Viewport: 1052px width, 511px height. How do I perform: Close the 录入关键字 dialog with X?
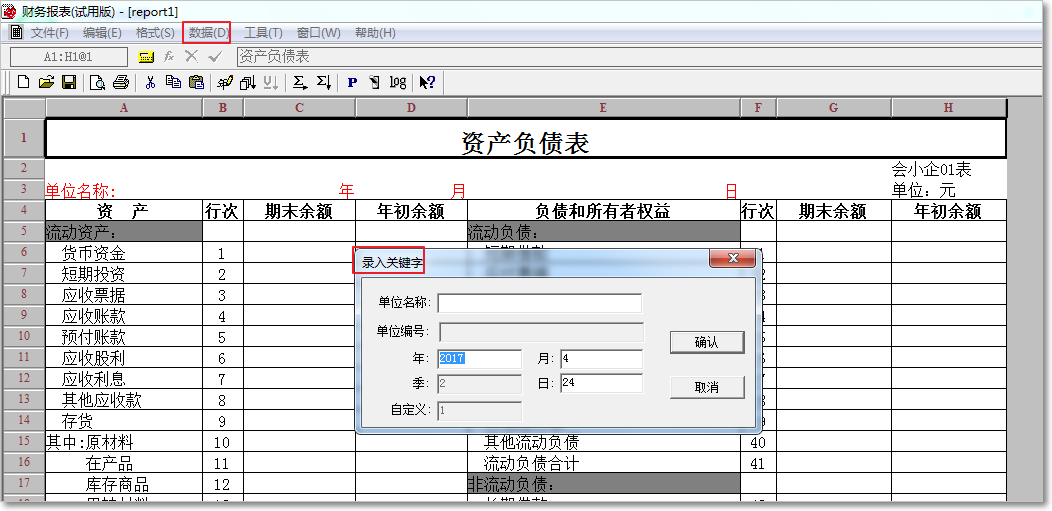tap(733, 259)
